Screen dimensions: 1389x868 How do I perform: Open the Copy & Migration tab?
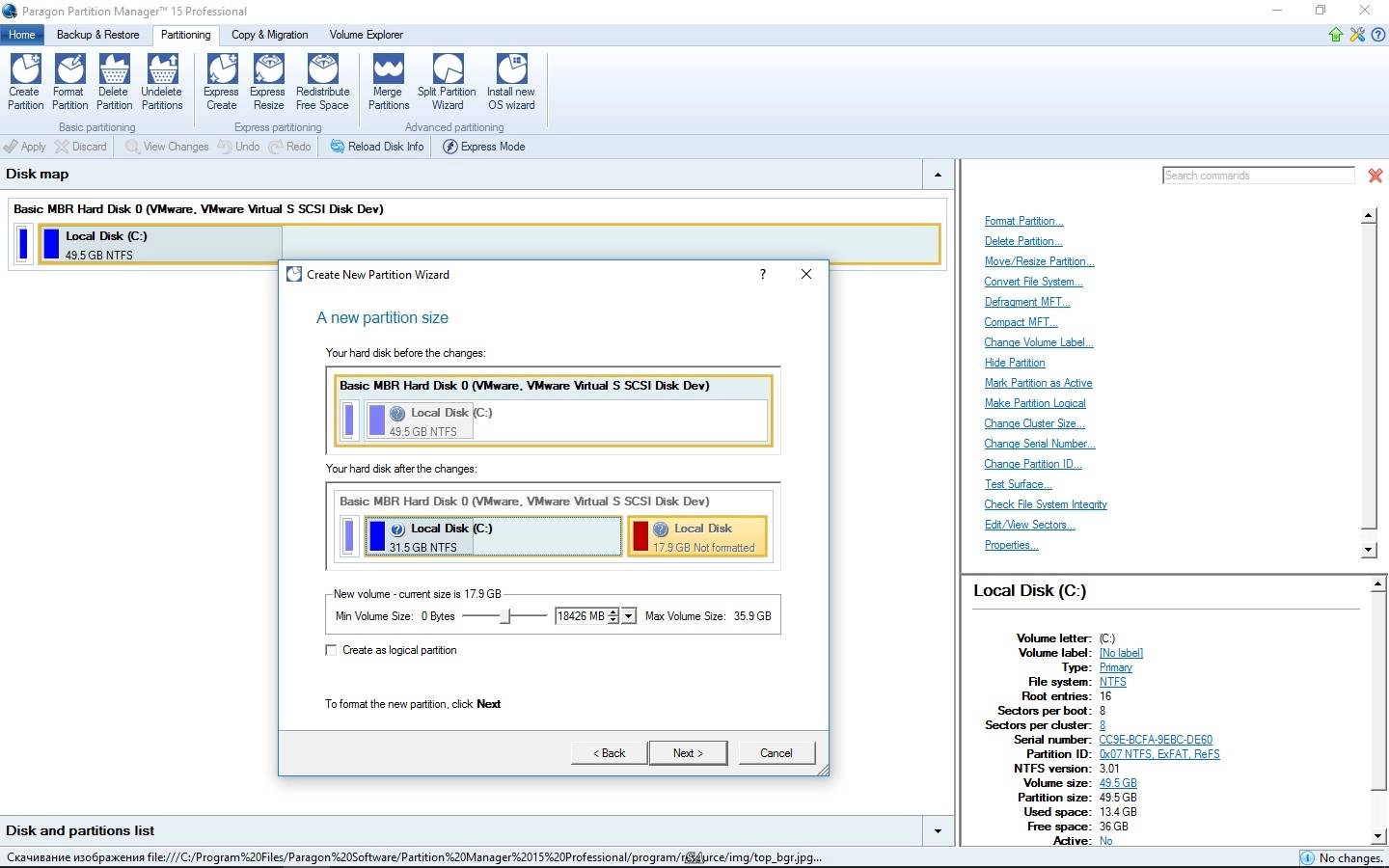coord(270,35)
